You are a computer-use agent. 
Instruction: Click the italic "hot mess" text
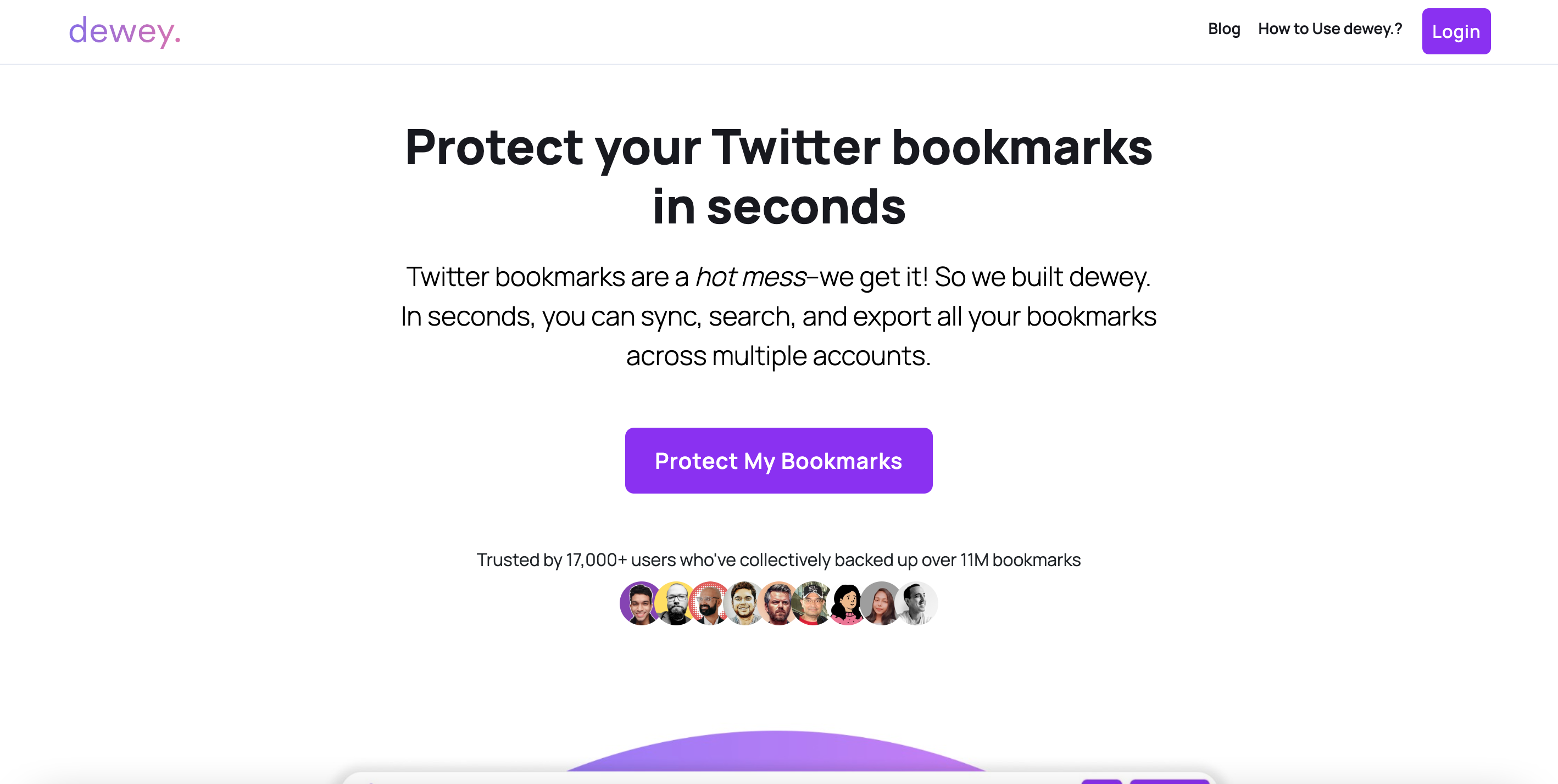[x=750, y=277]
